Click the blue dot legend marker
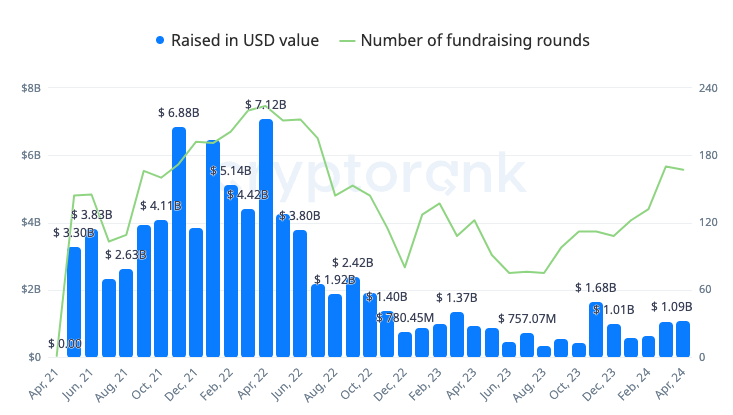Image resolution: width=733 pixels, height=415 pixels. pos(160,41)
